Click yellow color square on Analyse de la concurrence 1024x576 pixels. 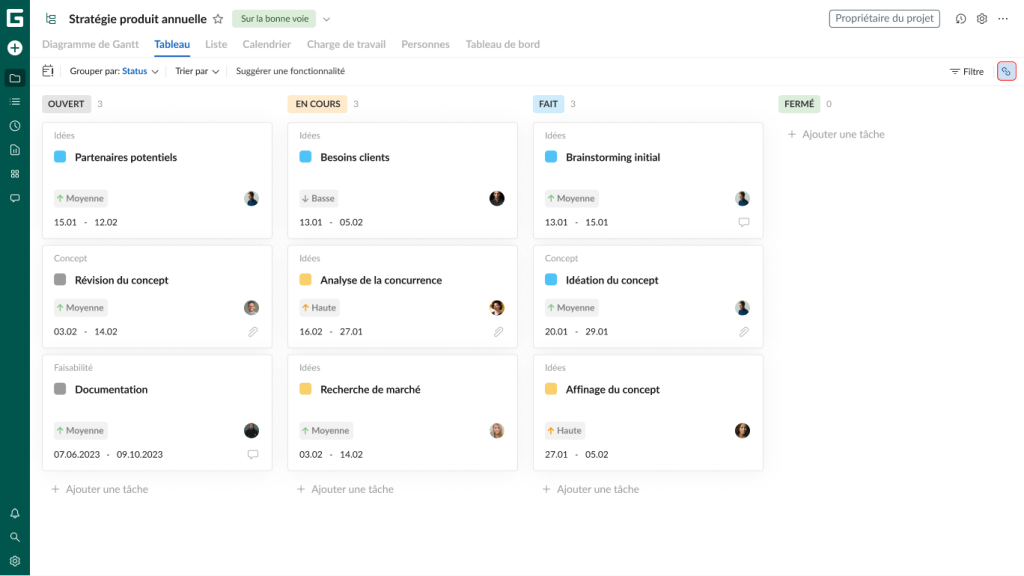click(306, 280)
